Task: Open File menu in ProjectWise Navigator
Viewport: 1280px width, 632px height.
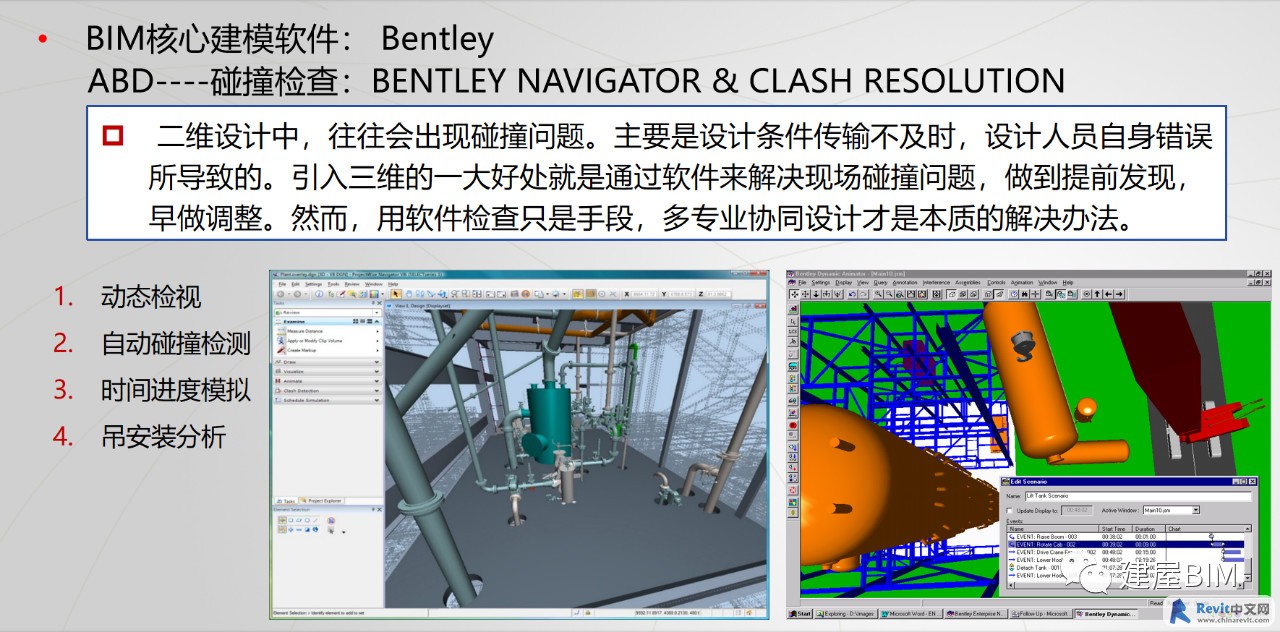Action: tap(282, 284)
